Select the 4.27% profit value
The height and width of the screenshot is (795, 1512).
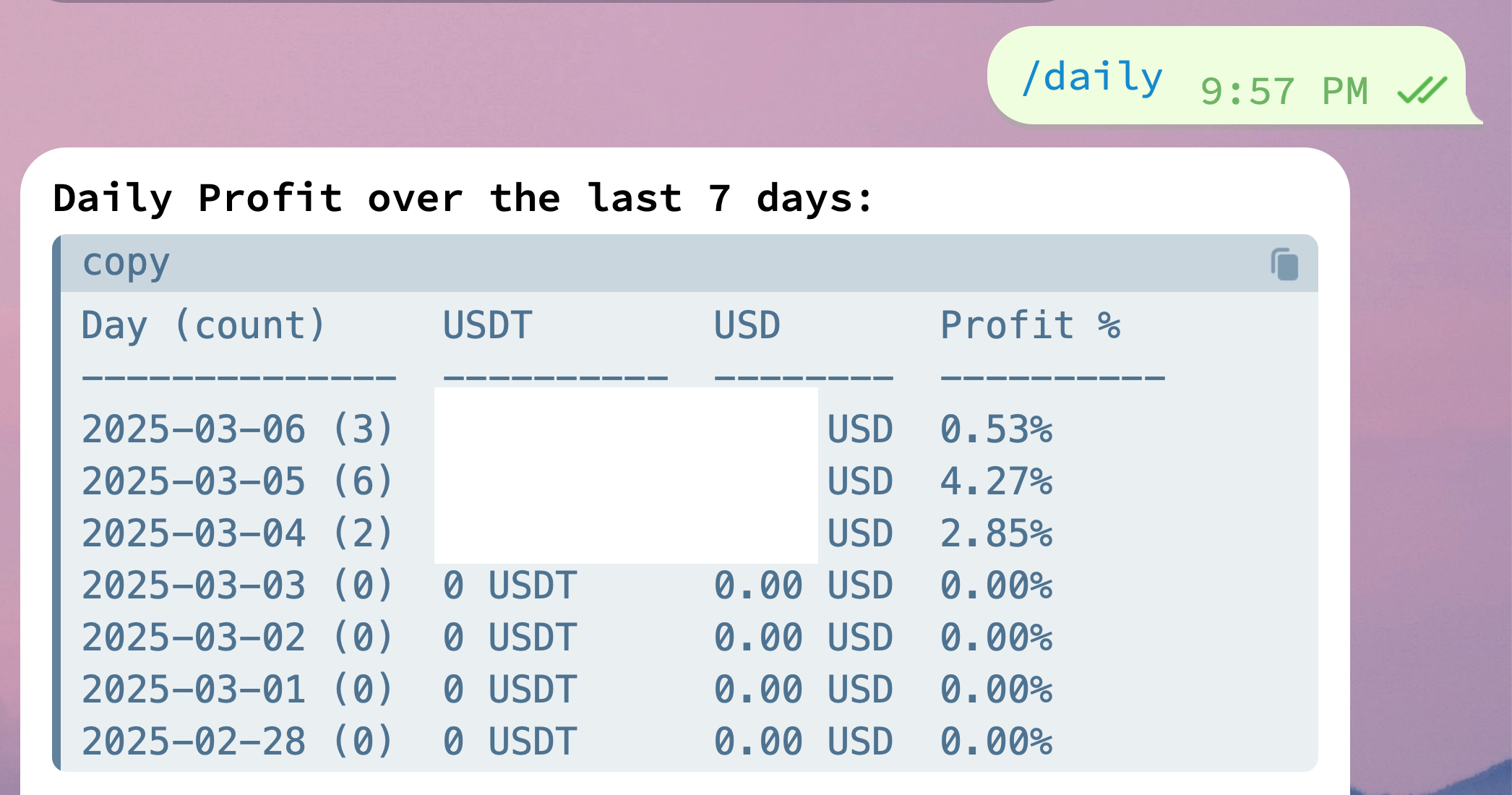(996, 481)
